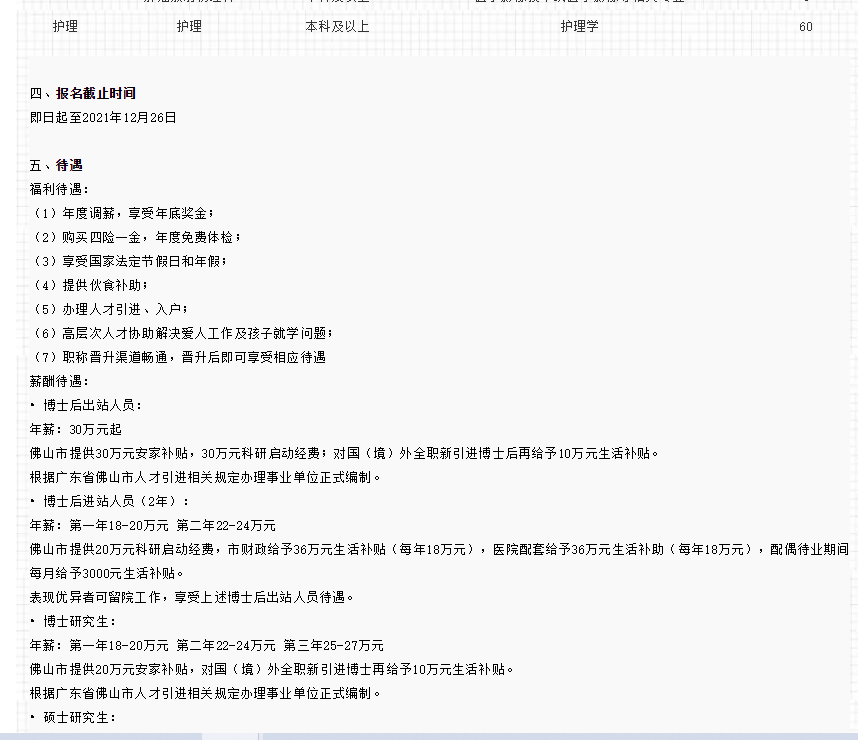Click the 本科及以上 table cell
The height and width of the screenshot is (740, 858).
[x=337, y=26]
